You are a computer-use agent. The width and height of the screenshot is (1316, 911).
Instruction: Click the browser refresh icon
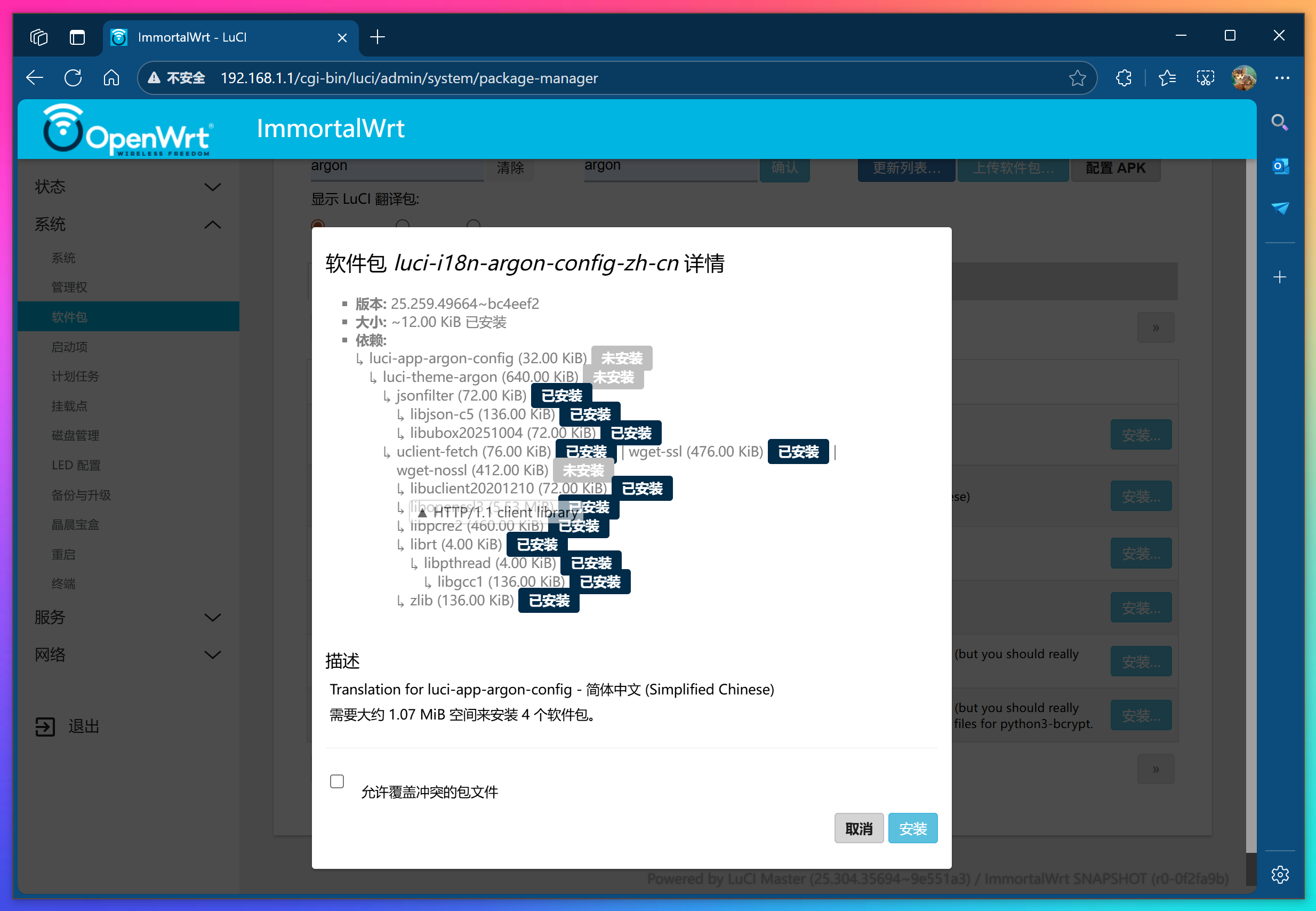(73, 78)
